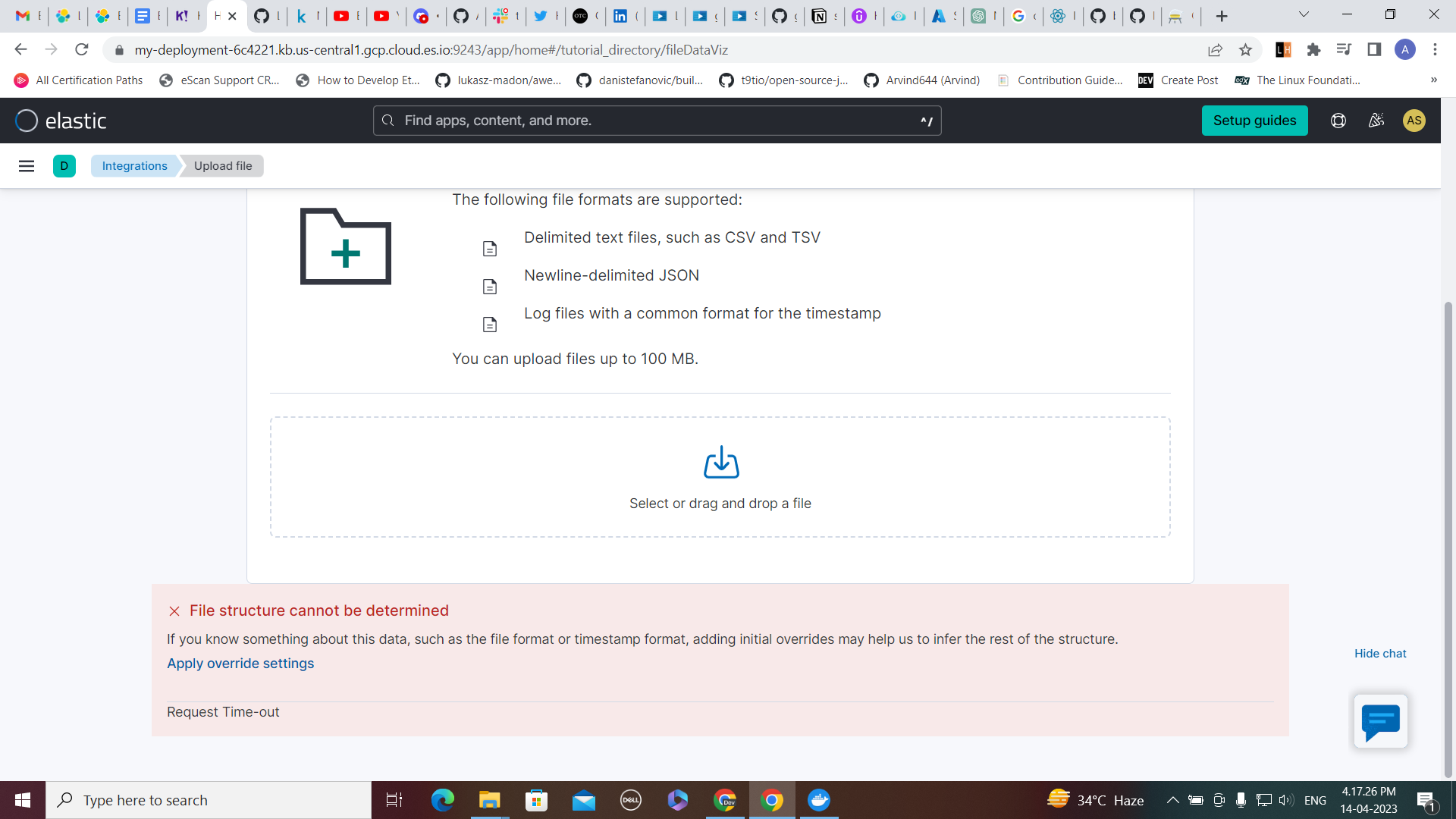Focus the Find apps search field
The width and height of the screenshot is (1456, 819).
click(x=657, y=121)
